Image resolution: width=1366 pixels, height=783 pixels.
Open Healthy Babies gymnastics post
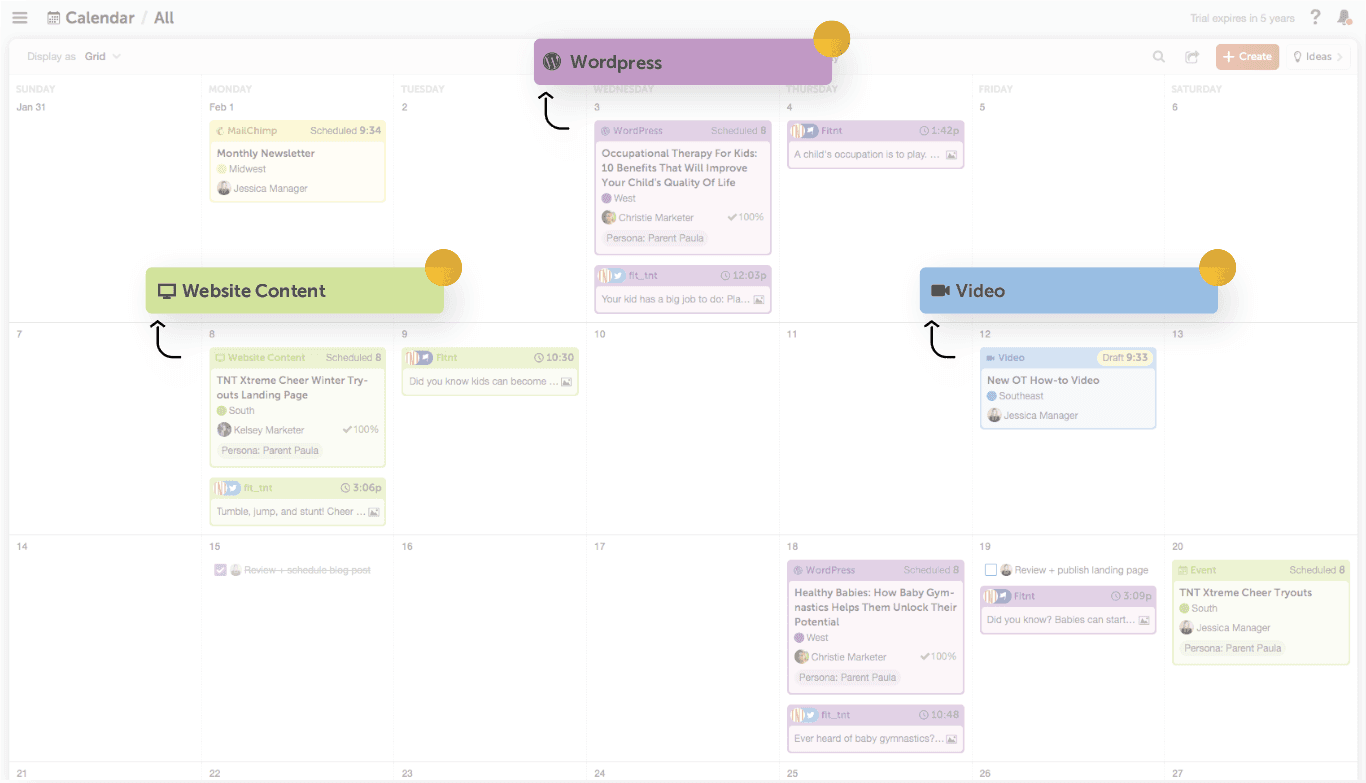click(875, 607)
